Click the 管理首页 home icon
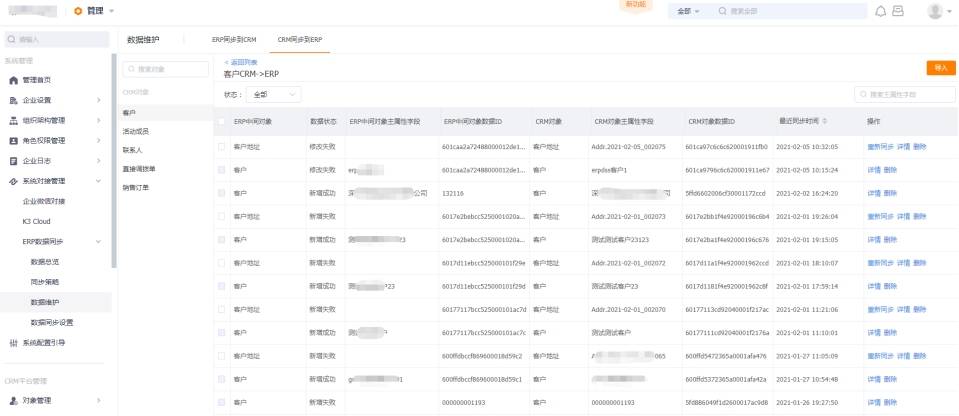The height and width of the screenshot is (416, 959). [x=13, y=80]
